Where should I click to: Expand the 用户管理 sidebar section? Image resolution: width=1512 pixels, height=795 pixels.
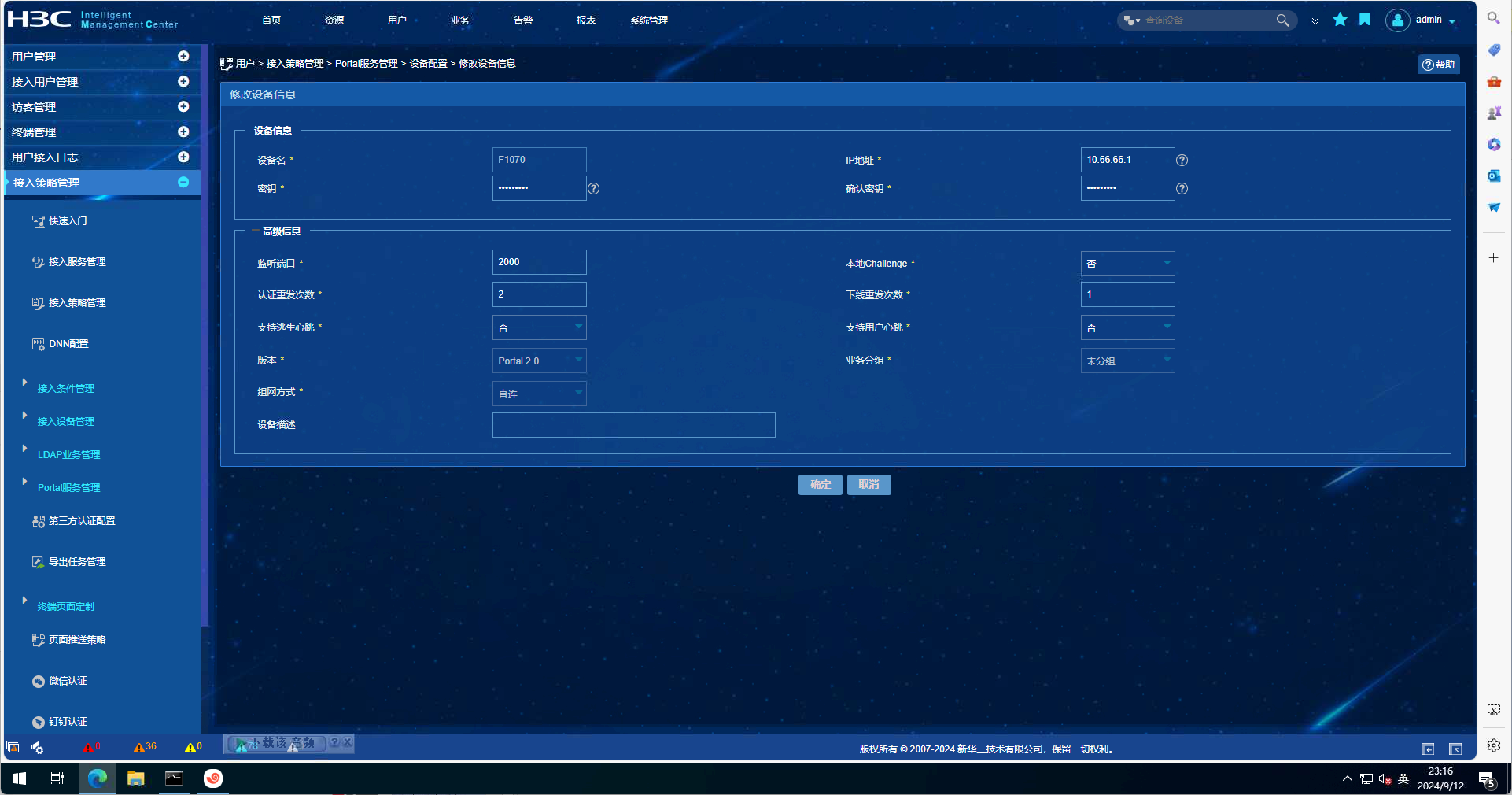(x=183, y=57)
